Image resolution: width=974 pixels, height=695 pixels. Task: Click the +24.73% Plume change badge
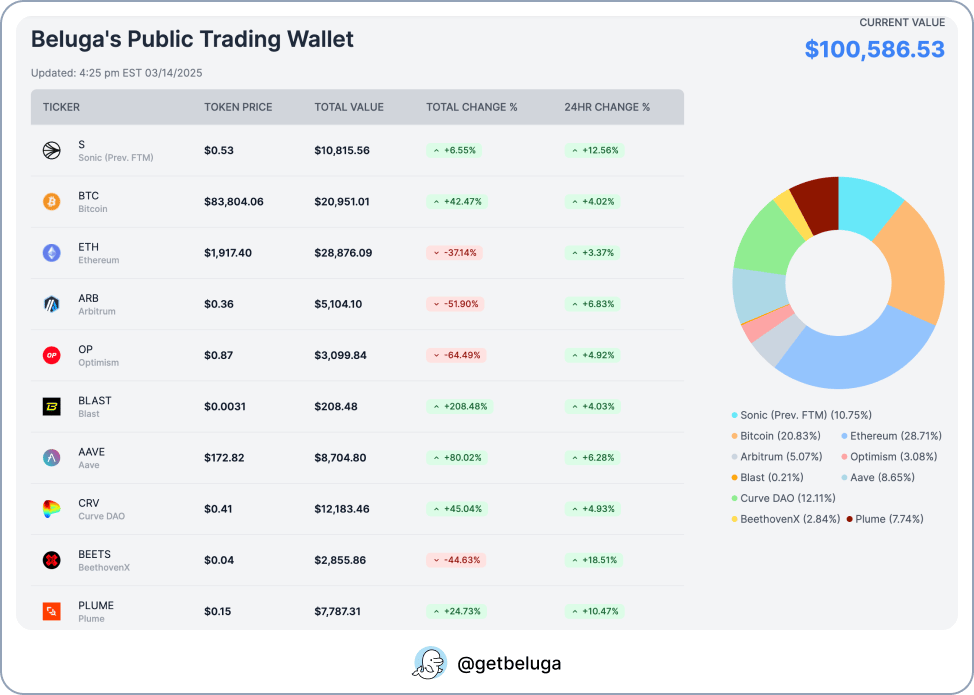[x=456, y=611]
